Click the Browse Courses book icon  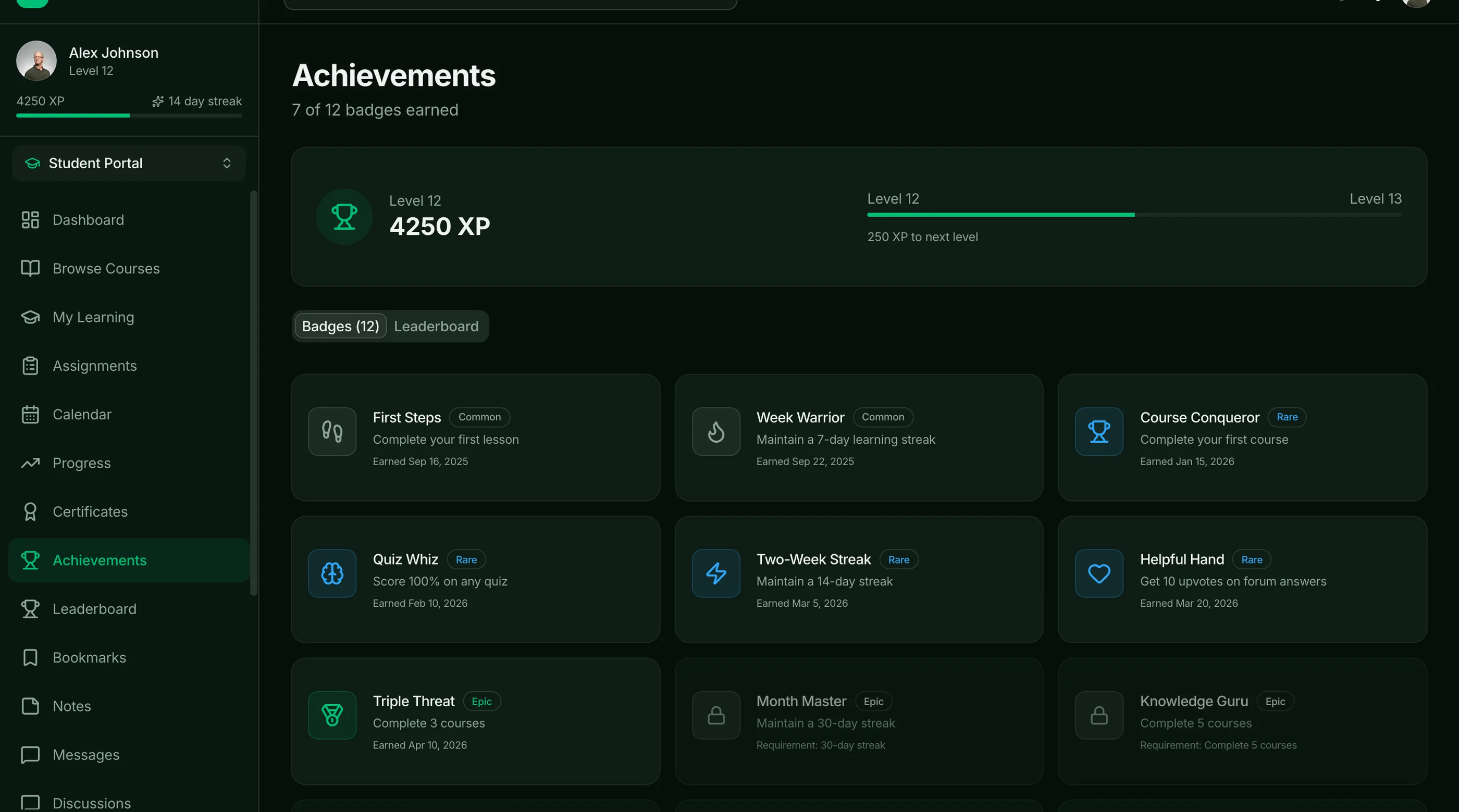click(30, 268)
